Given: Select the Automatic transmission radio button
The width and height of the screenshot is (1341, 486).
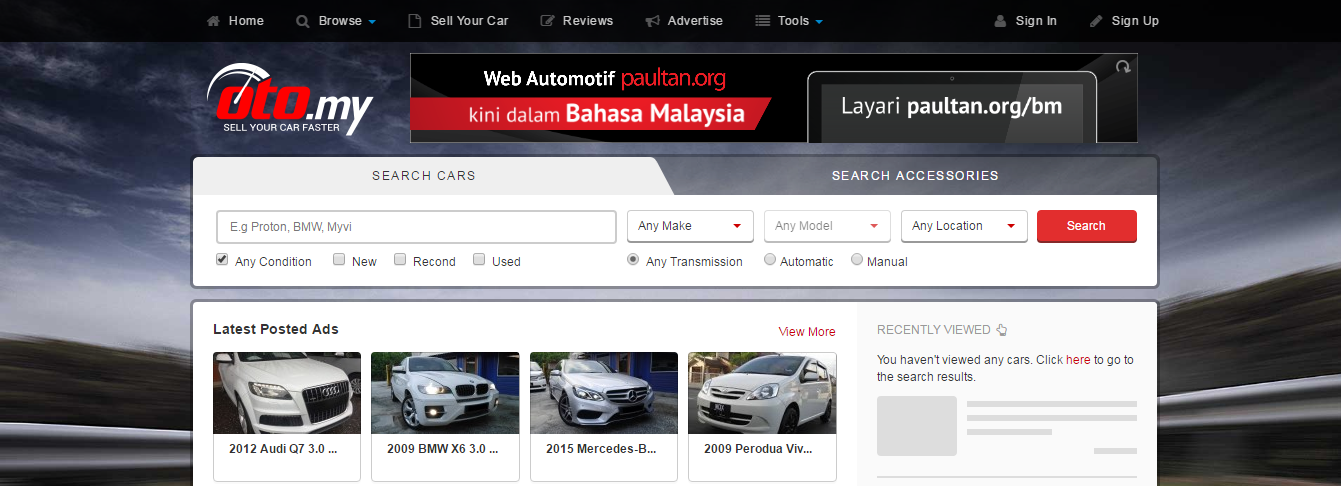Looking at the screenshot, I should click(x=770, y=260).
